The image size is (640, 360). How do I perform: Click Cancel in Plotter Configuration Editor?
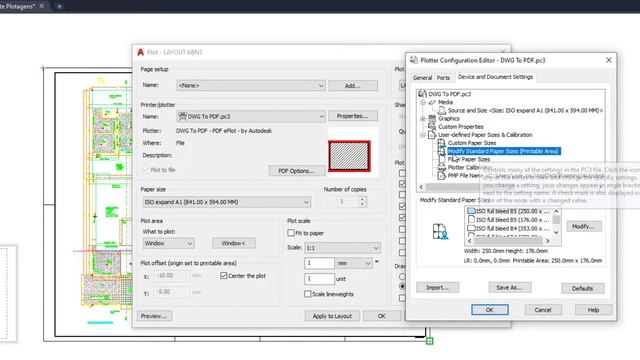pyautogui.click(x=543, y=310)
